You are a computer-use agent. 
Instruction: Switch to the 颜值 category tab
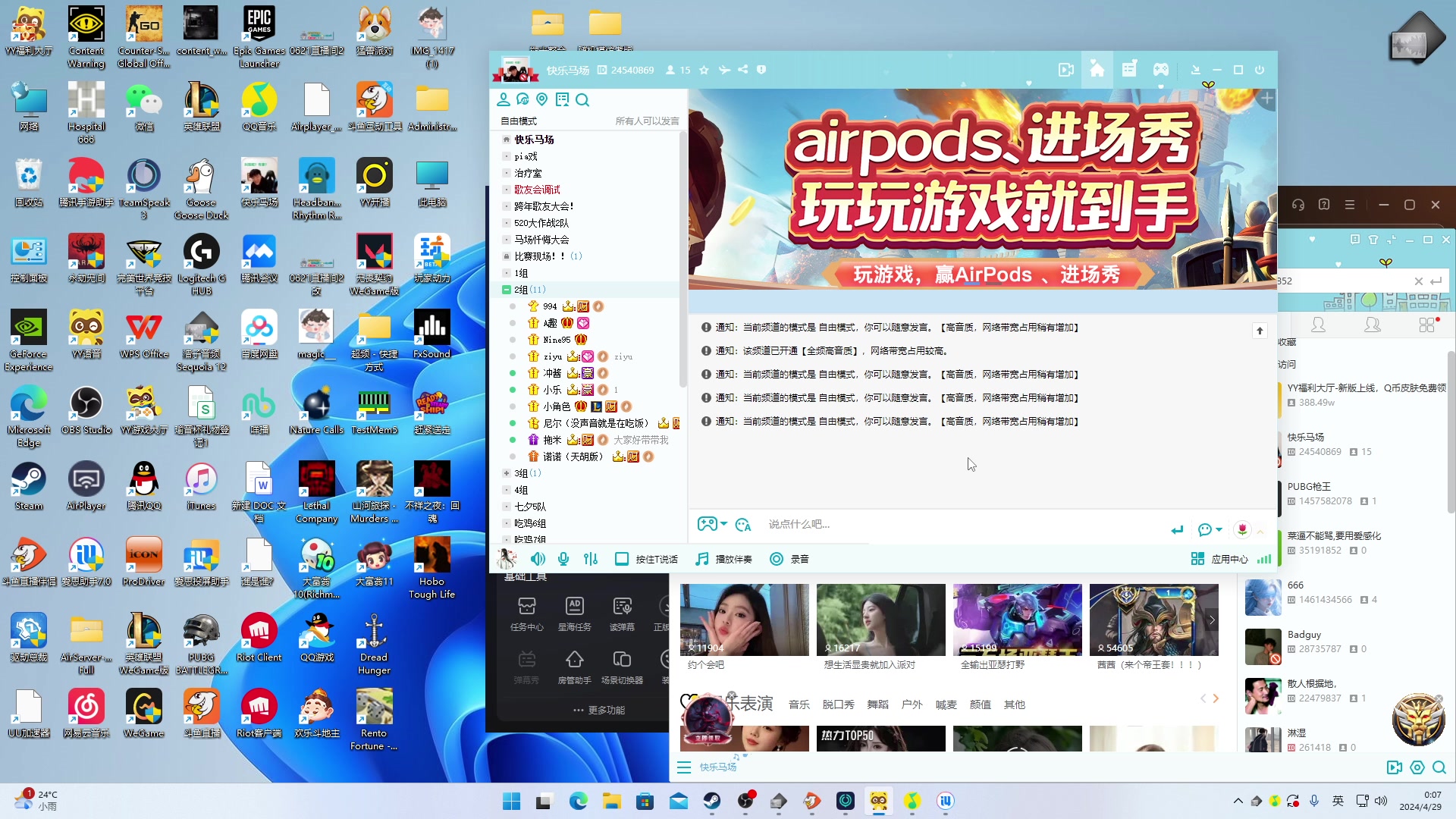click(x=980, y=704)
